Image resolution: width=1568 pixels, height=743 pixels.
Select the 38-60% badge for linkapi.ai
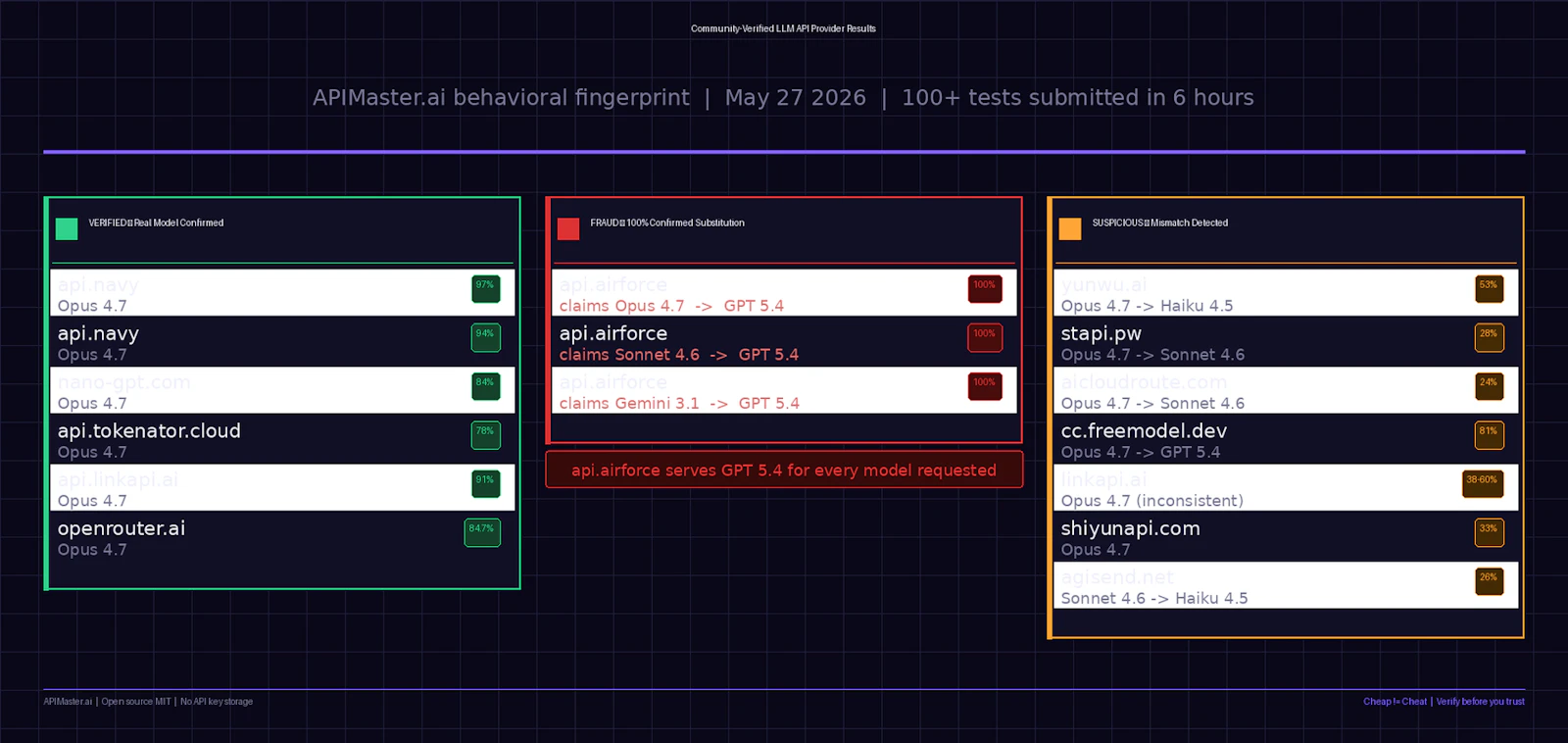[x=1483, y=483]
